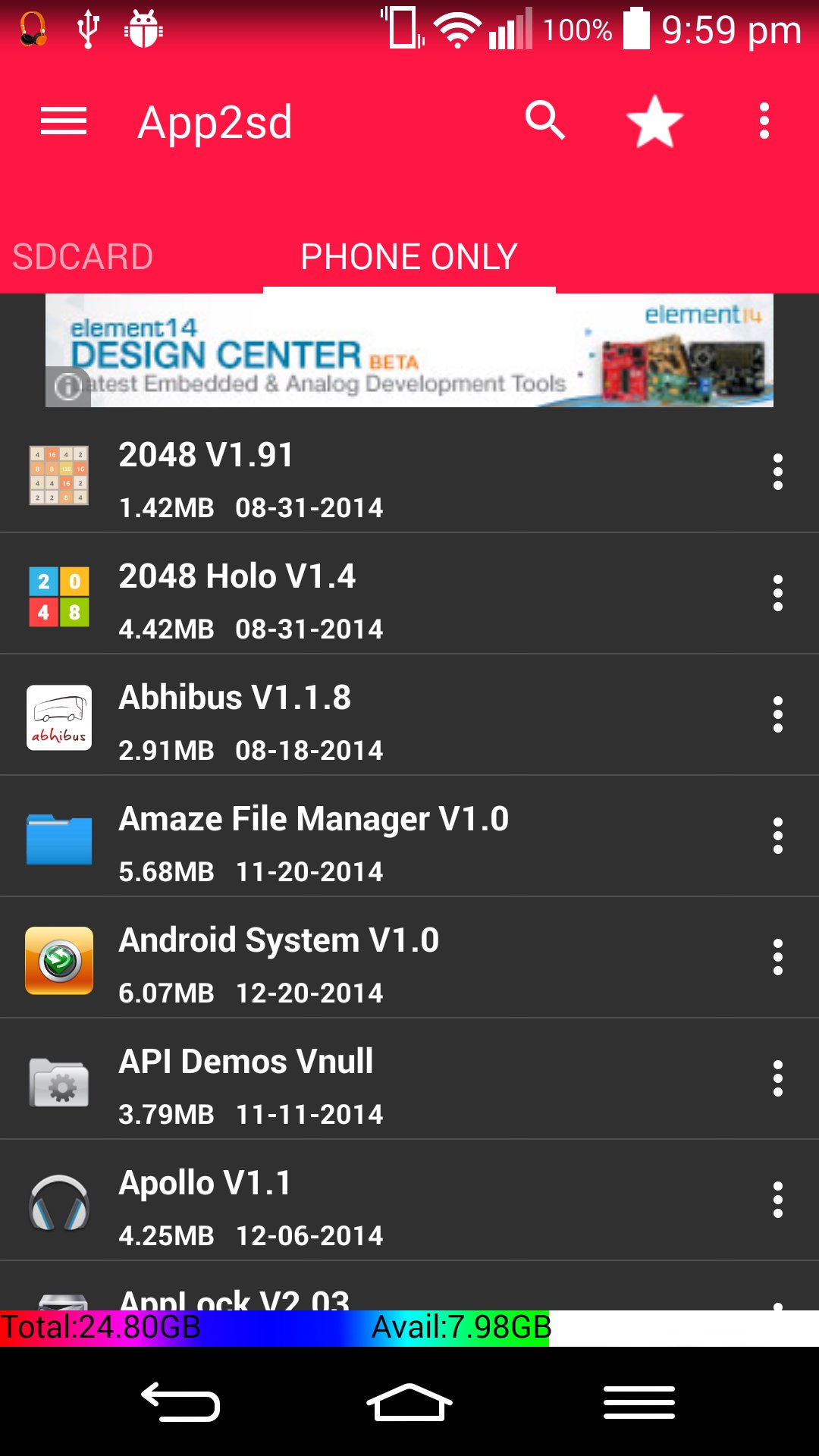Screen dimensions: 819x1456
Task: Select the Android System V1.0 title
Action: [279, 941]
